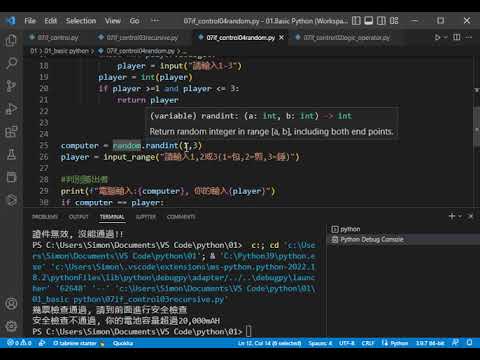
Task: Click the line and column indicator
Action: pyautogui.click(x=270, y=343)
